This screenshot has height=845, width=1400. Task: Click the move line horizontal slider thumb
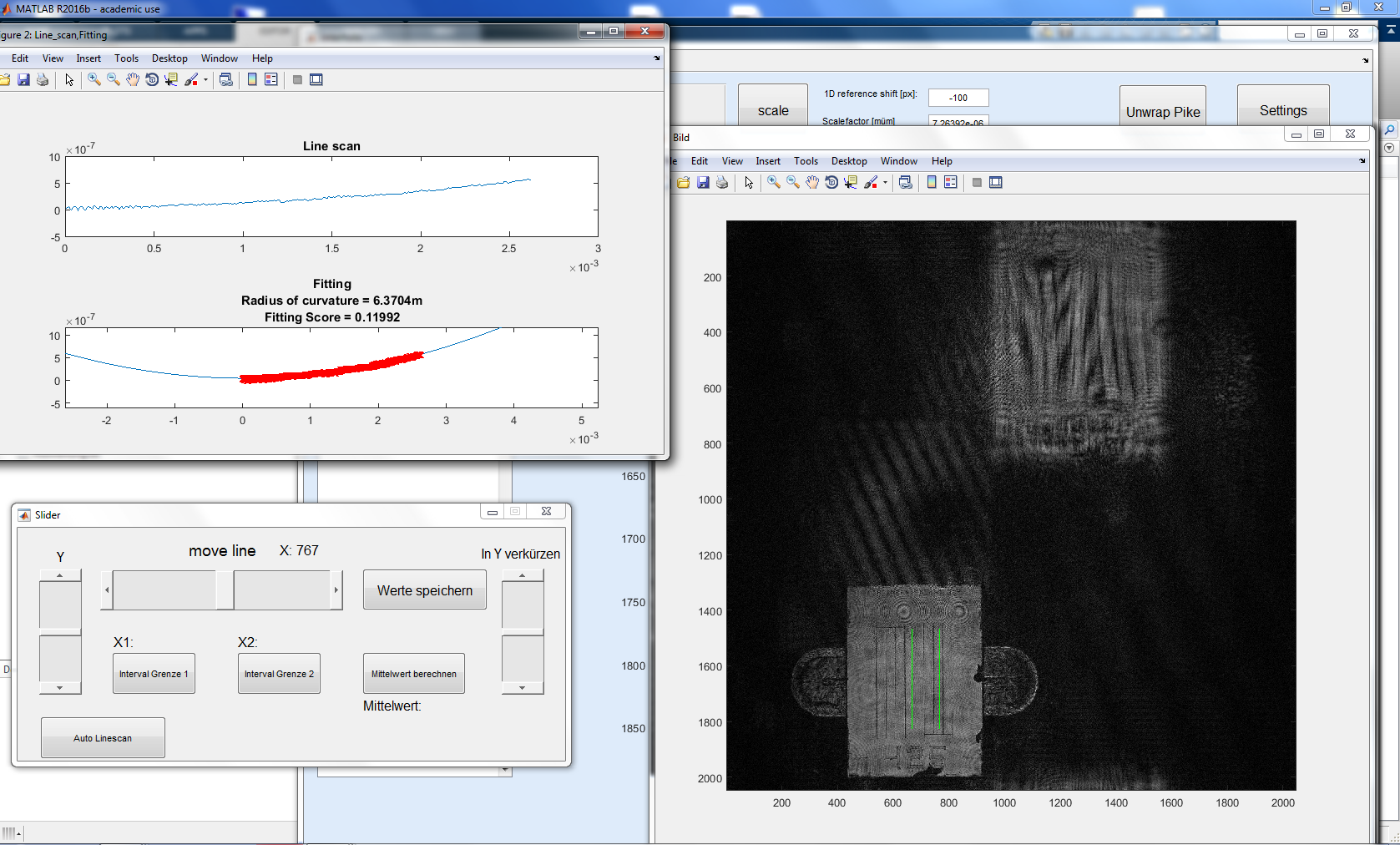[x=225, y=590]
